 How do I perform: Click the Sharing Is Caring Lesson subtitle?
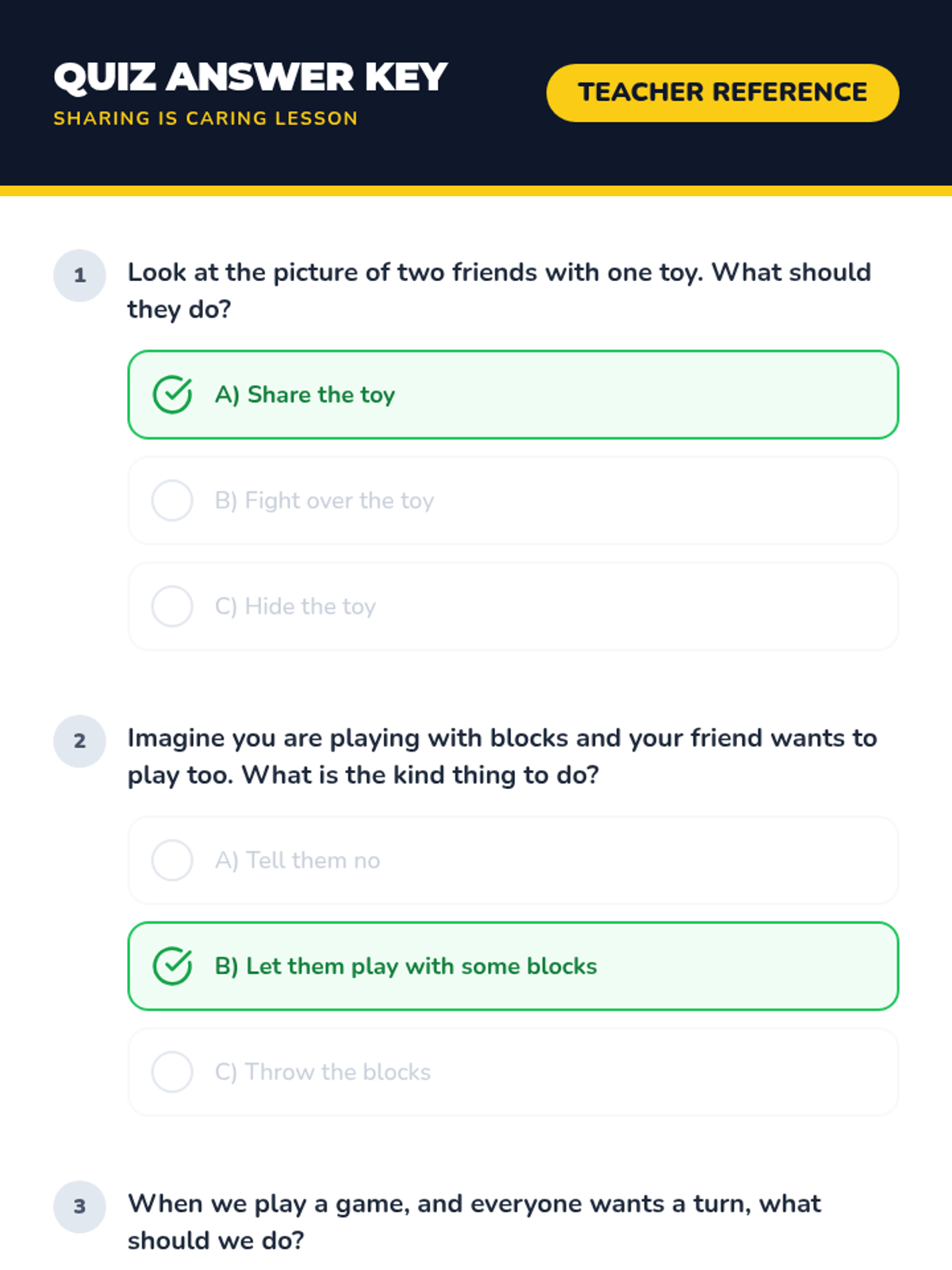click(x=205, y=118)
